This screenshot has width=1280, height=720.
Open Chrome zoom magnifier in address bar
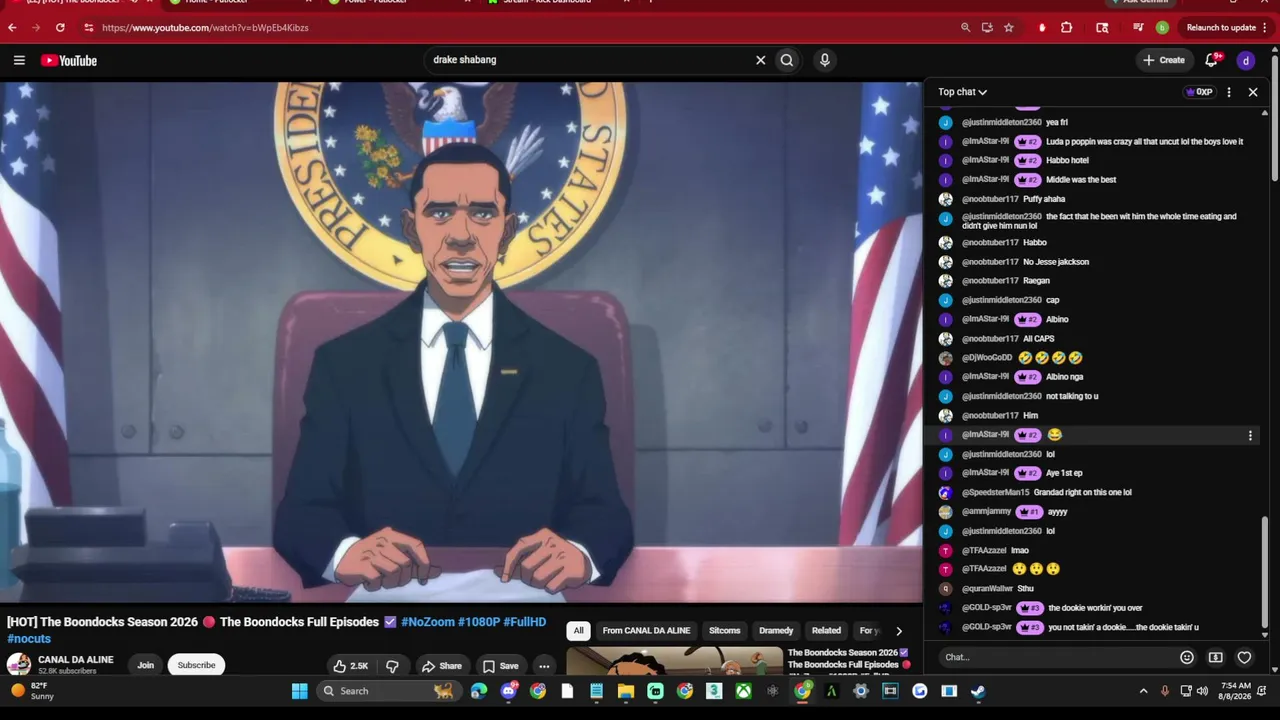point(965,28)
